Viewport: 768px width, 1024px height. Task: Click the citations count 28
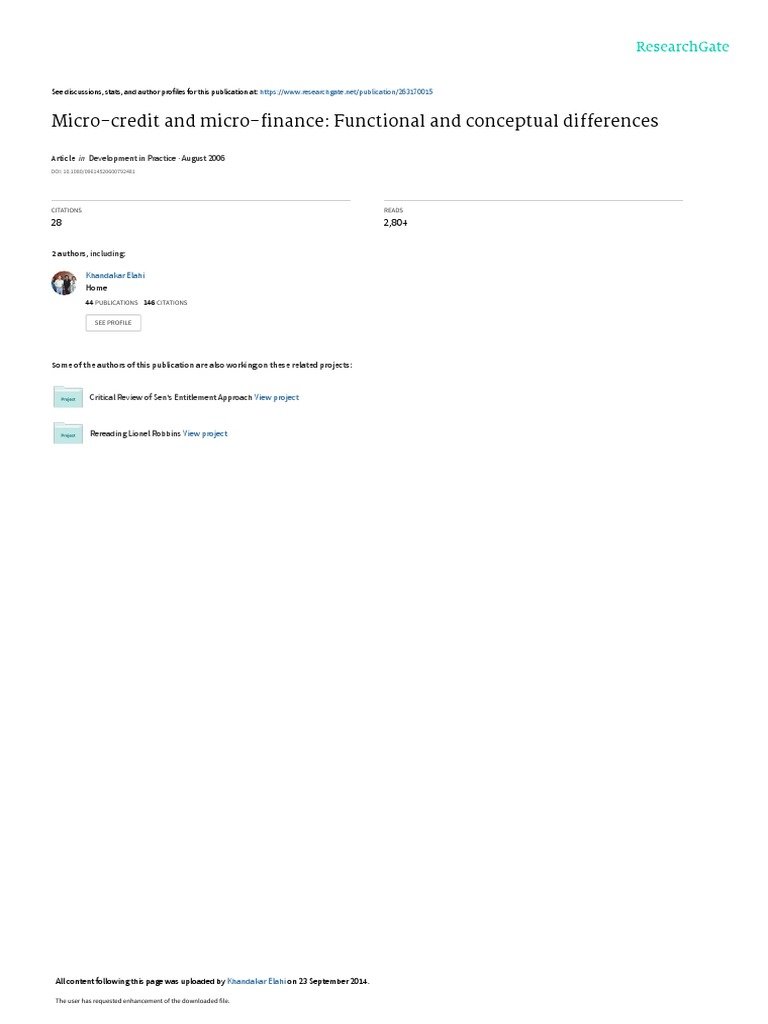pos(57,223)
